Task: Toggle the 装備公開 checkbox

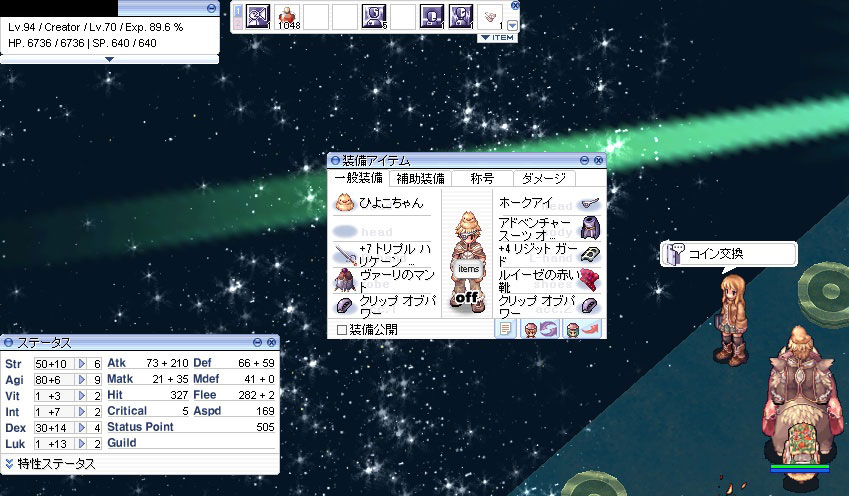Action: coord(342,330)
